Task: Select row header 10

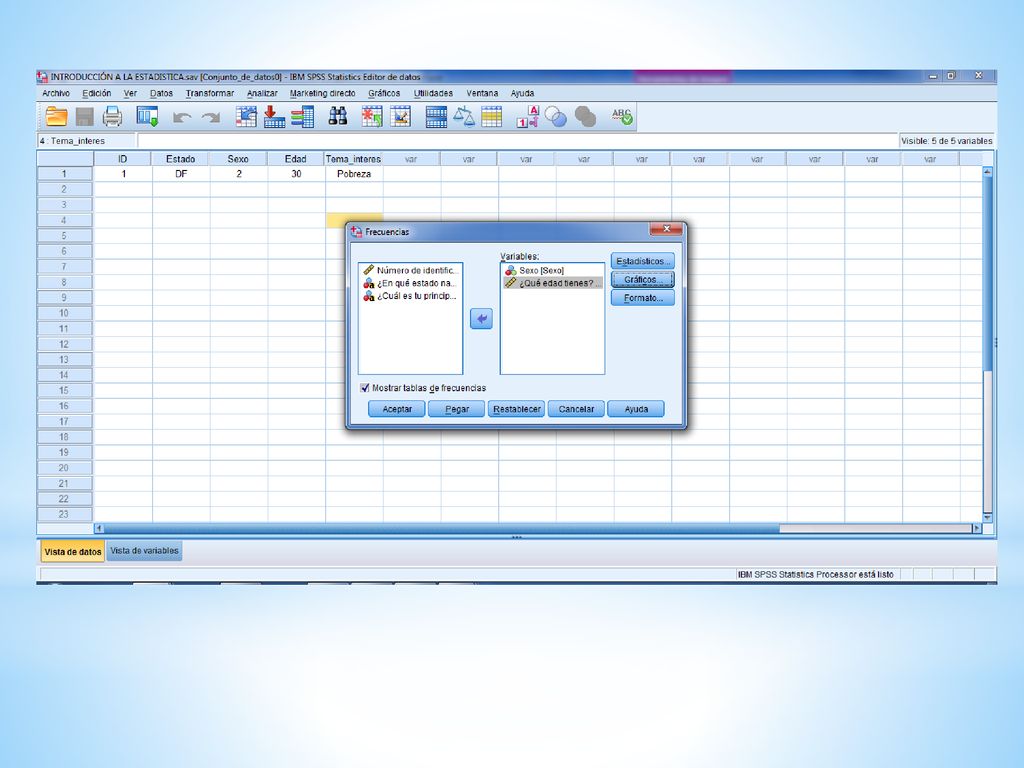Action: (x=64, y=313)
